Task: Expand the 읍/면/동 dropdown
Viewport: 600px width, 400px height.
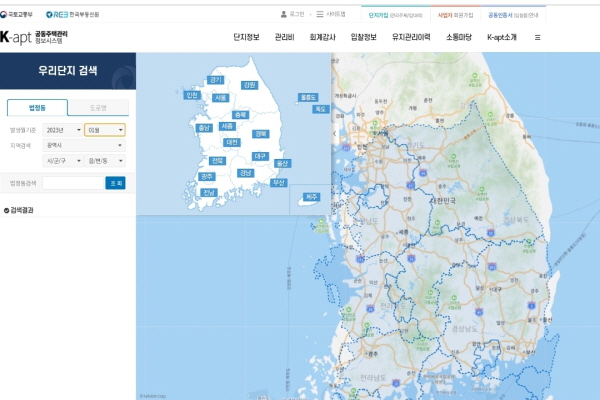Action: (x=105, y=161)
